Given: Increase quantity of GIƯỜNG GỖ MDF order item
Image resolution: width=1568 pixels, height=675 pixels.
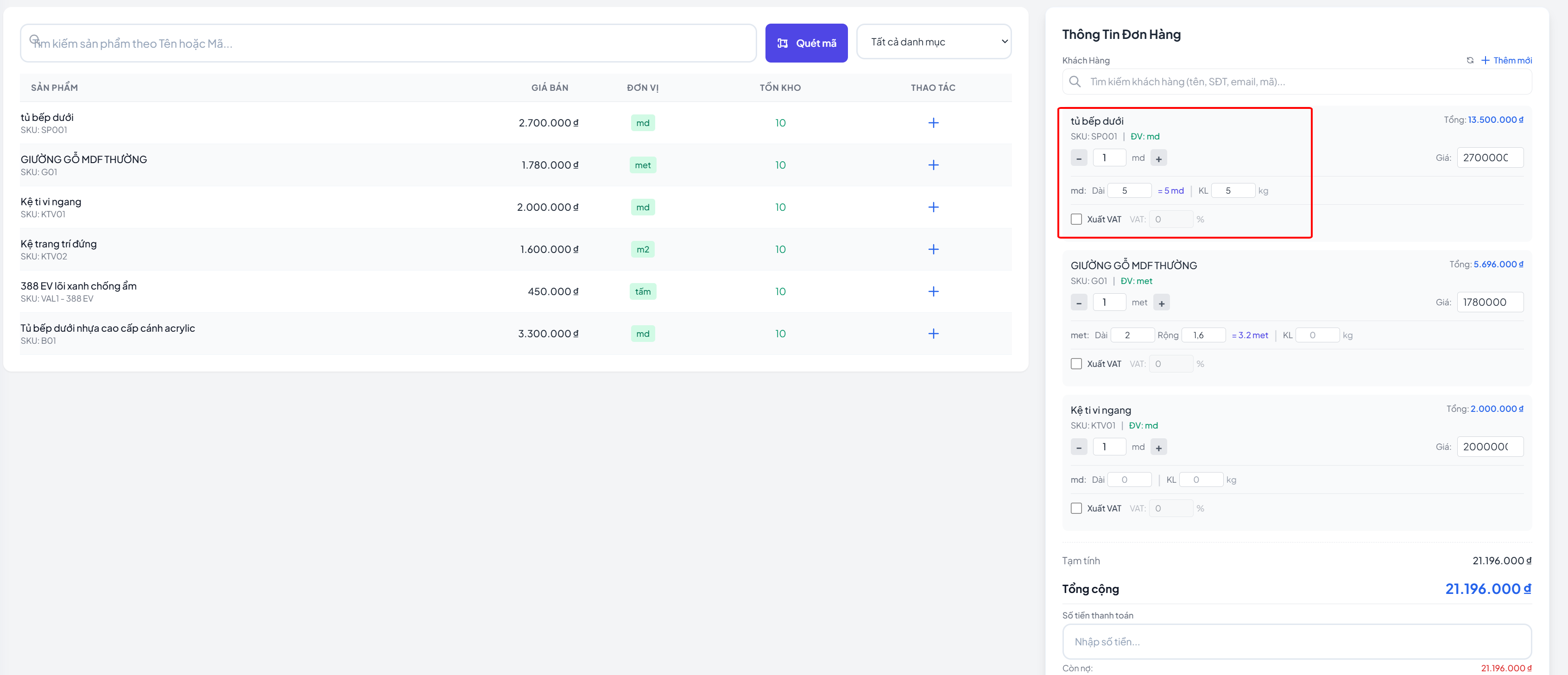Looking at the screenshot, I should [1161, 303].
